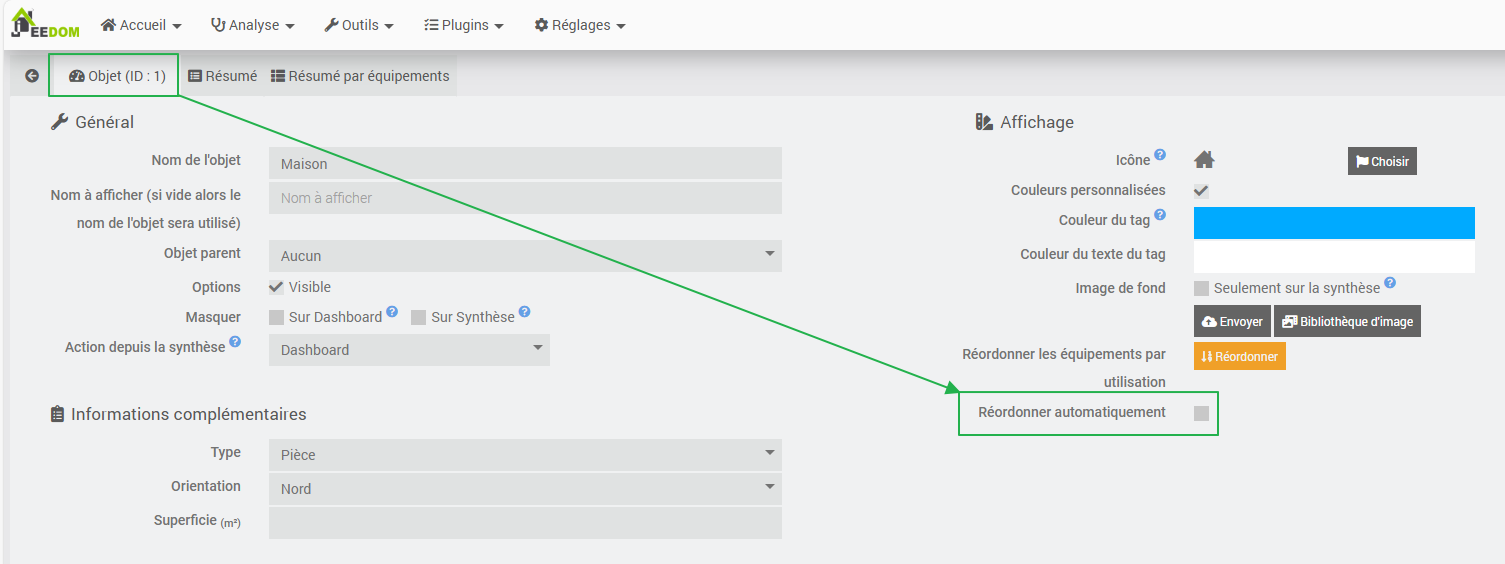Viewport: 1505px width, 564px height.
Task: Click help icon next to Sur Dashboard
Action: [392, 312]
